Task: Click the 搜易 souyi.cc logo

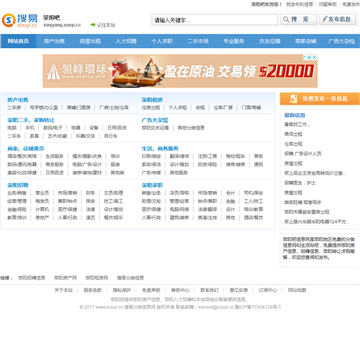Action: click(20, 20)
